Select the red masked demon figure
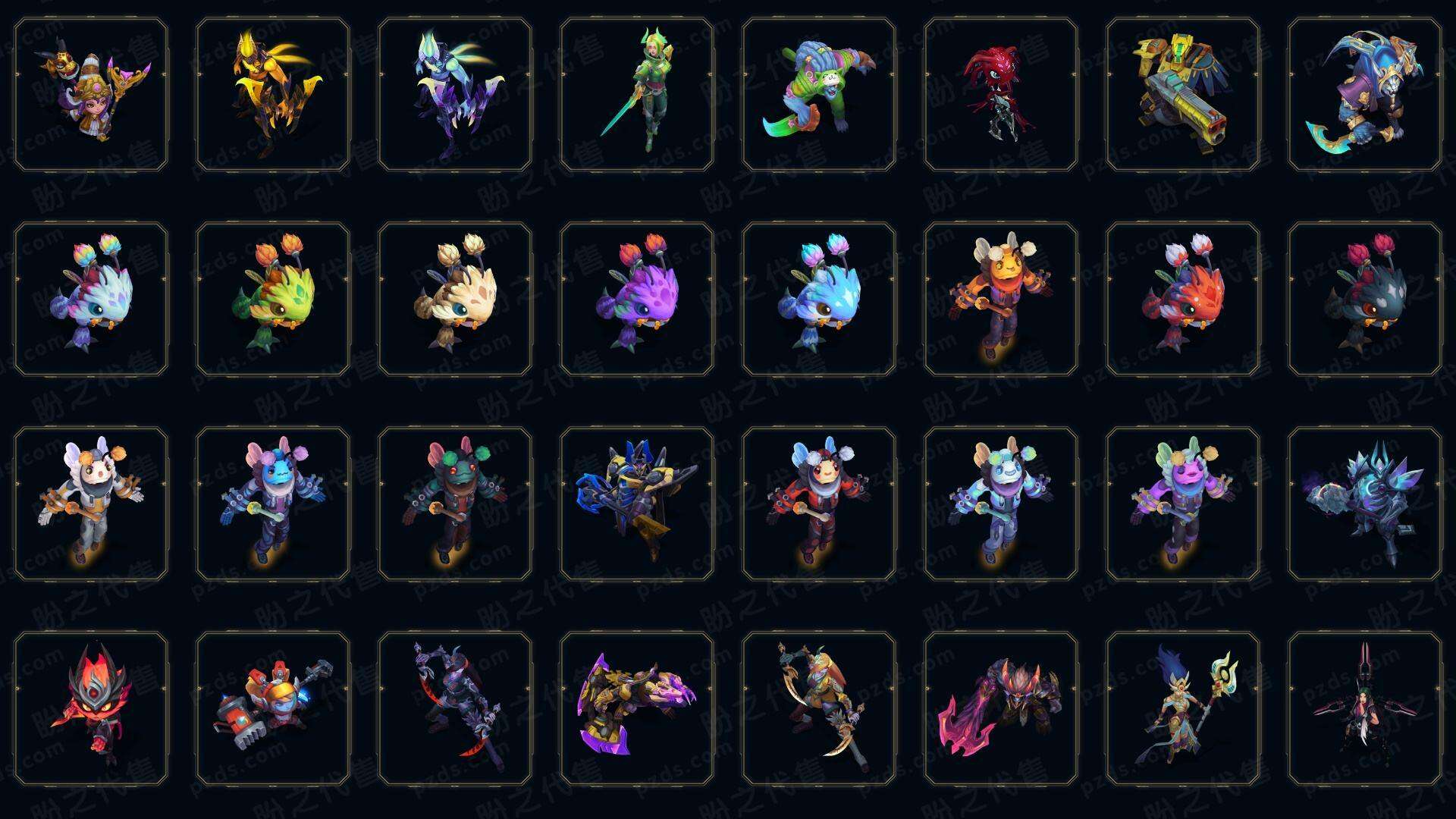 (90, 708)
